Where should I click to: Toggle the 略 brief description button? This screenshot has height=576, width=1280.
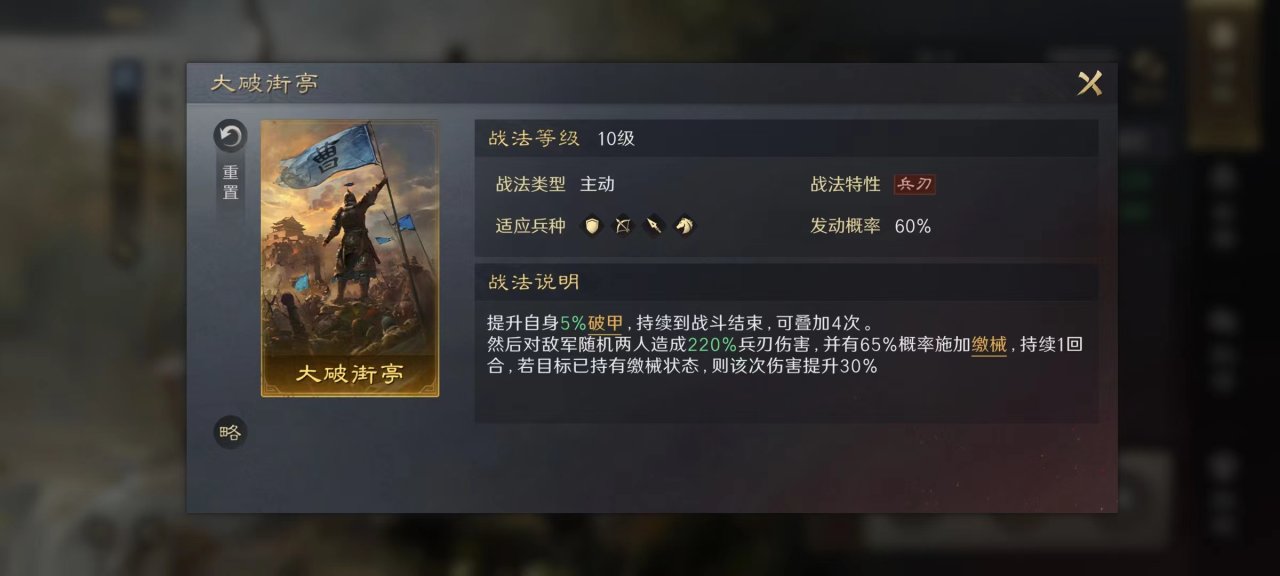coord(230,432)
